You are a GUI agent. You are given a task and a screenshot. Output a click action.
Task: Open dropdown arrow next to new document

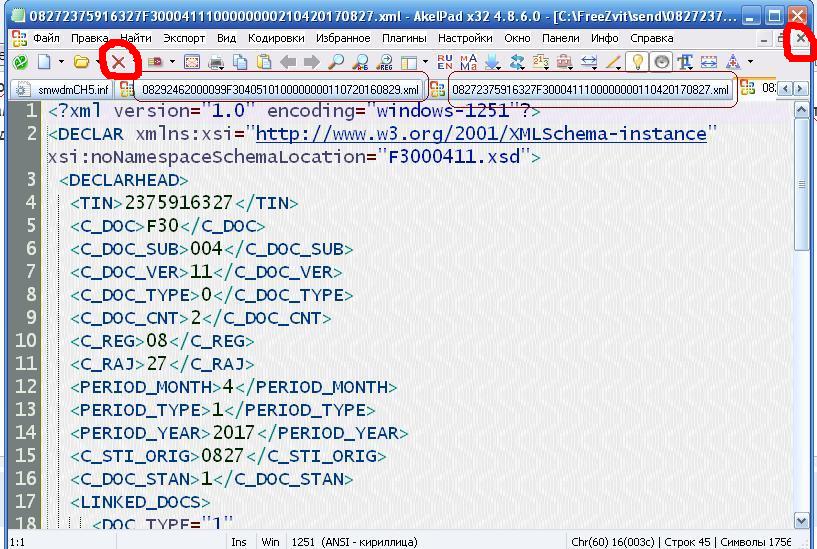59,62
